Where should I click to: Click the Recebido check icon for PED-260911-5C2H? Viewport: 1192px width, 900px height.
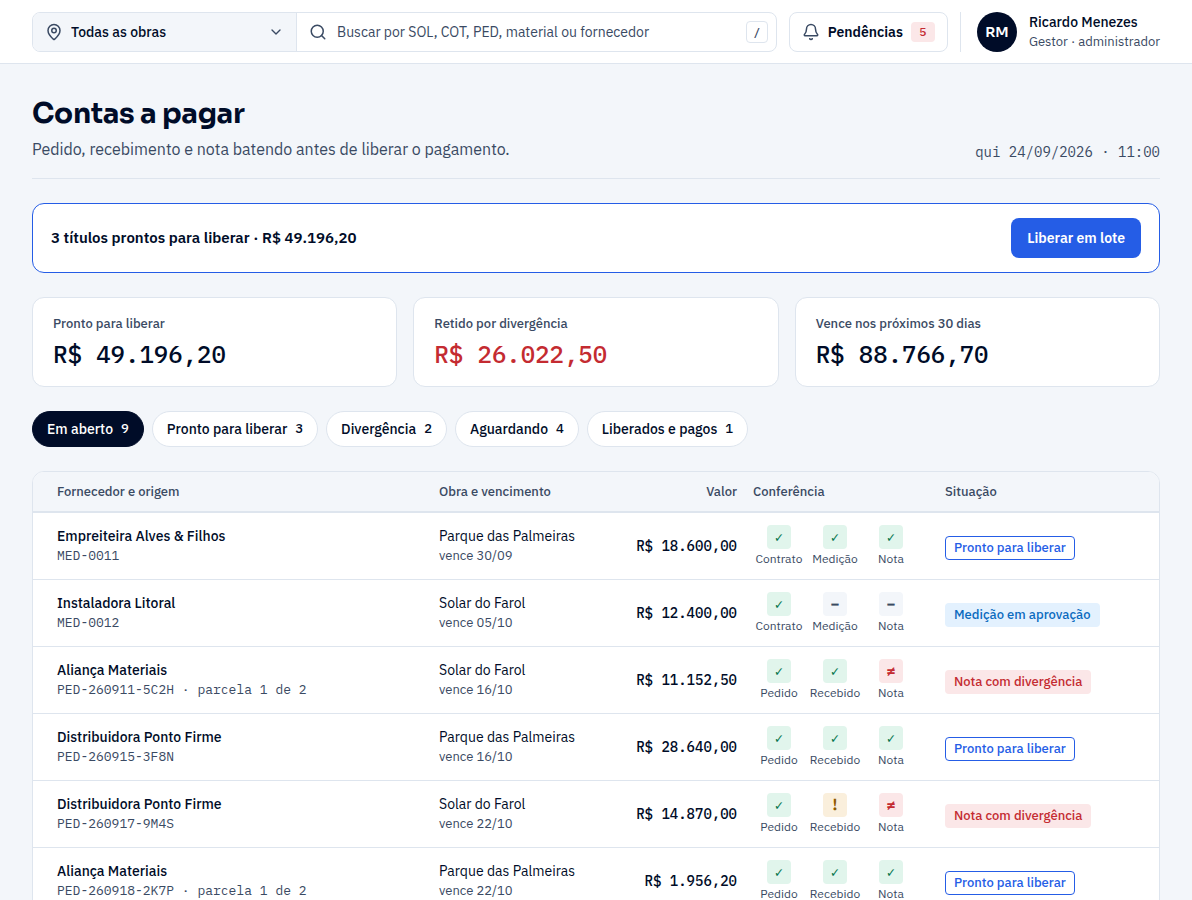point(835,671)
